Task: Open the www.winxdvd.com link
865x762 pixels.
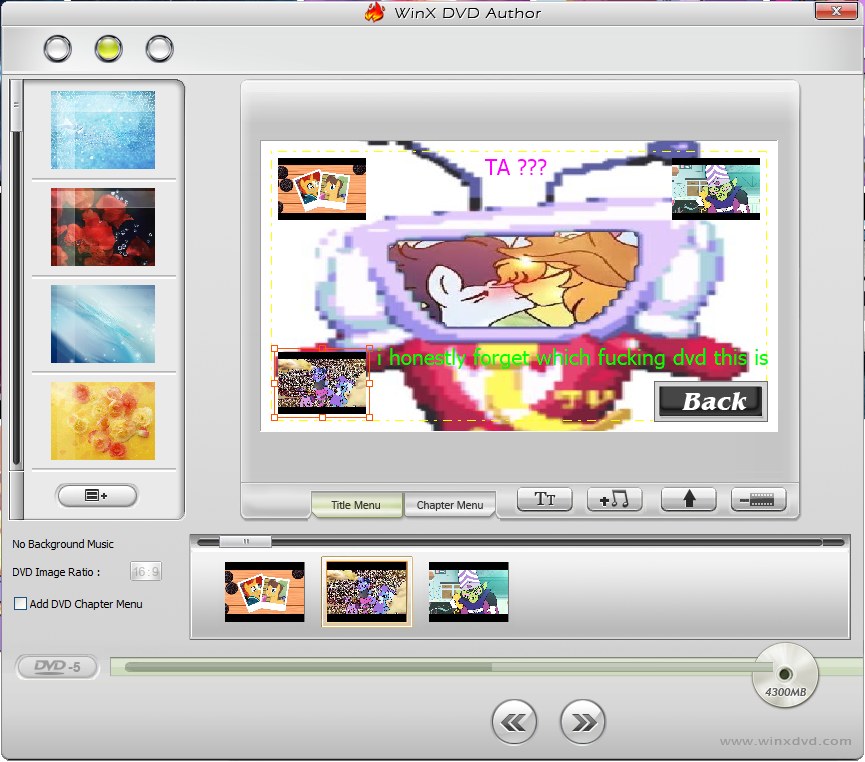Action: (x=786, y=741)
